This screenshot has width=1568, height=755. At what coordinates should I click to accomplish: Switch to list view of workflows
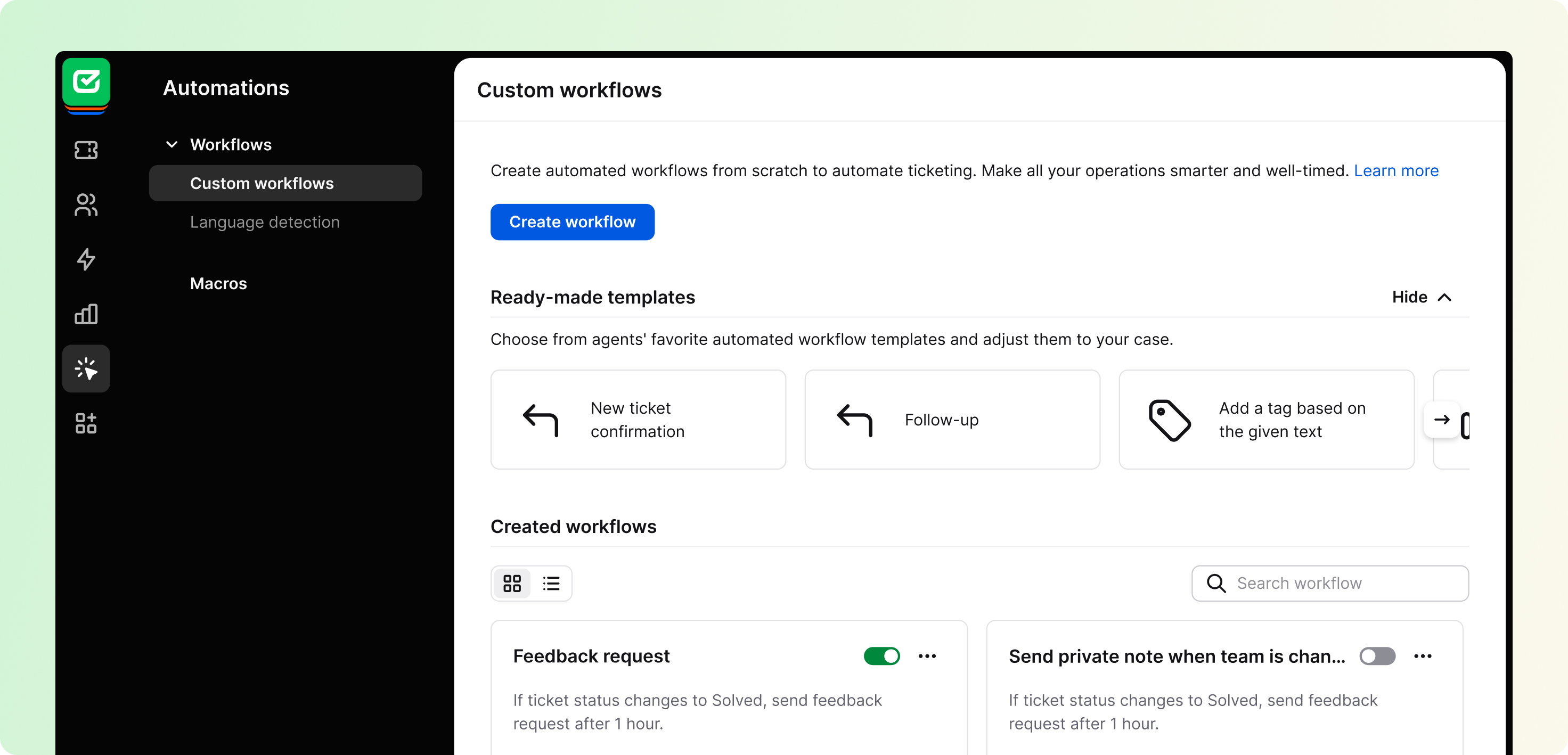551,584
